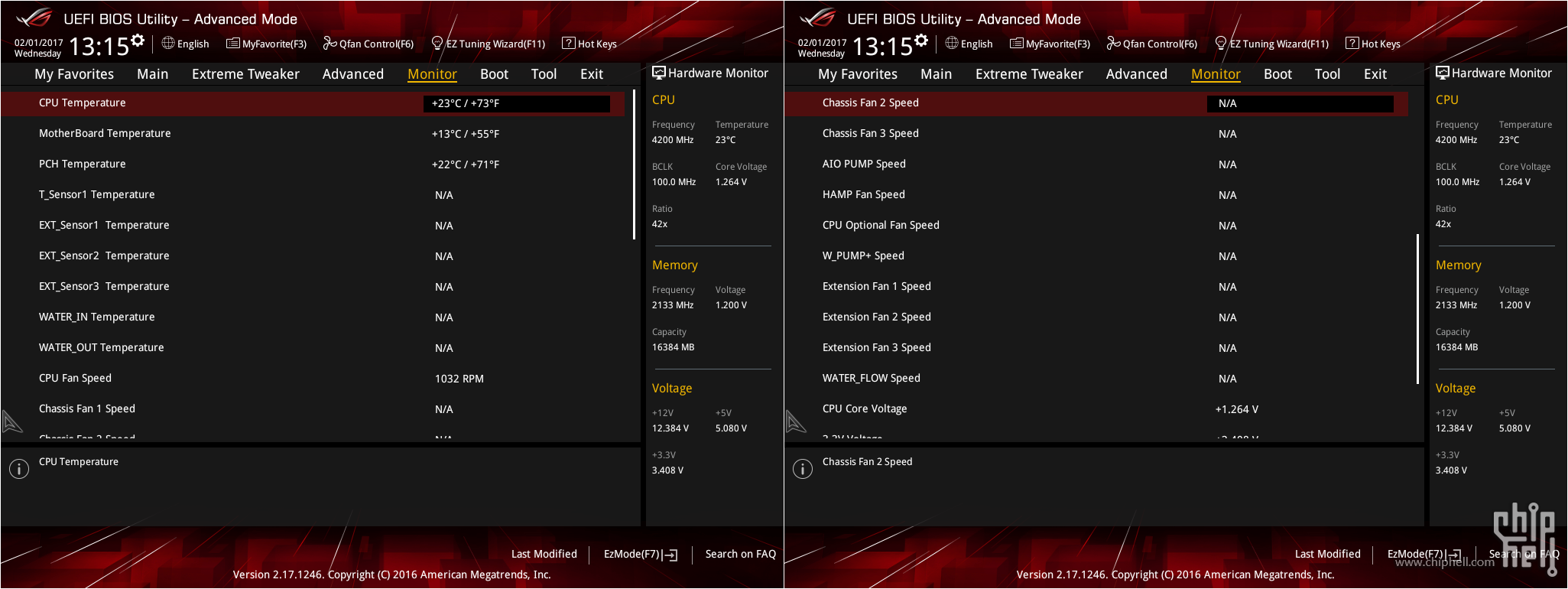1568x589 pixels.
Task: Click info icon beside CPU Temperature description
Action: [19, 469]
